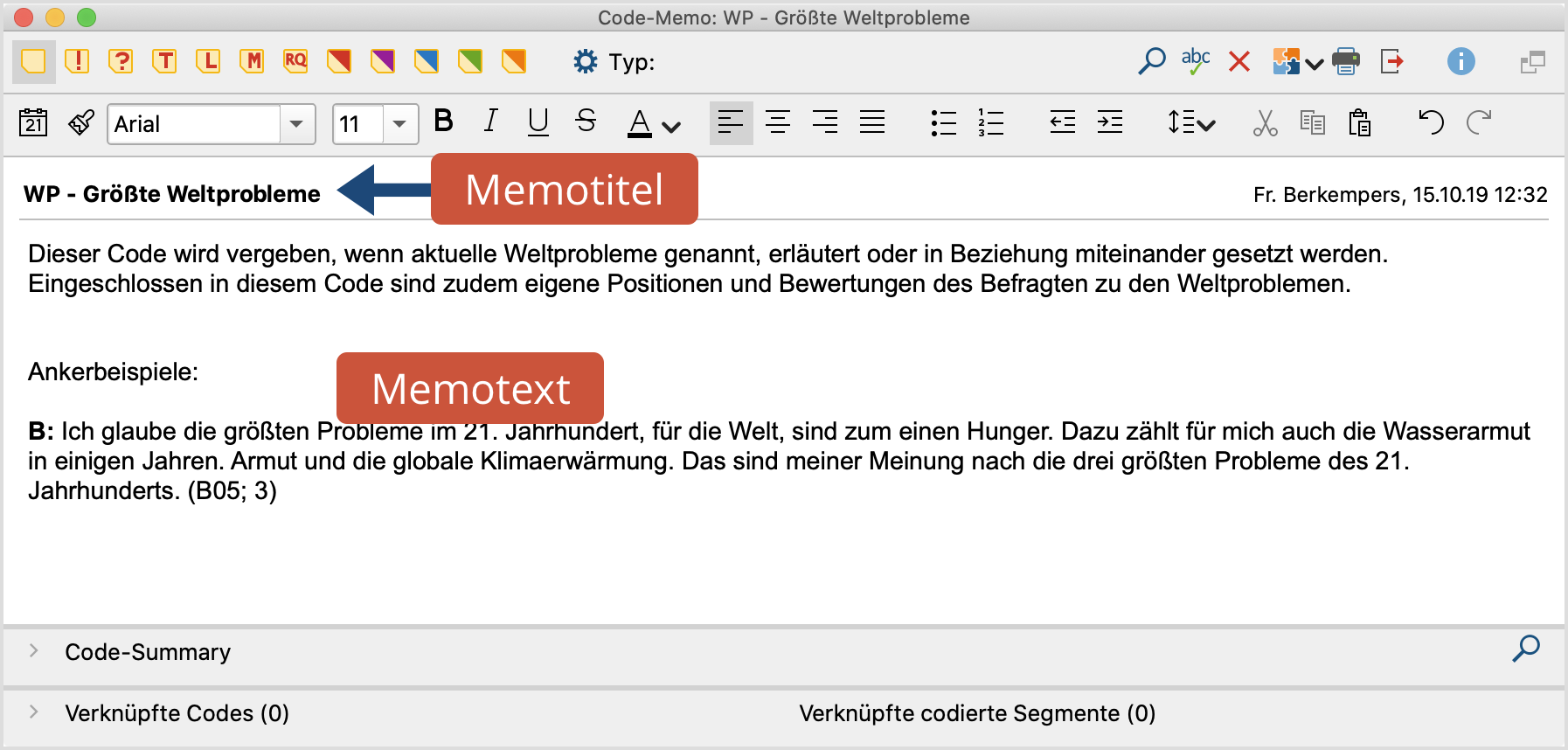
Task: Justify text alignment
Action: pos(872,122)
